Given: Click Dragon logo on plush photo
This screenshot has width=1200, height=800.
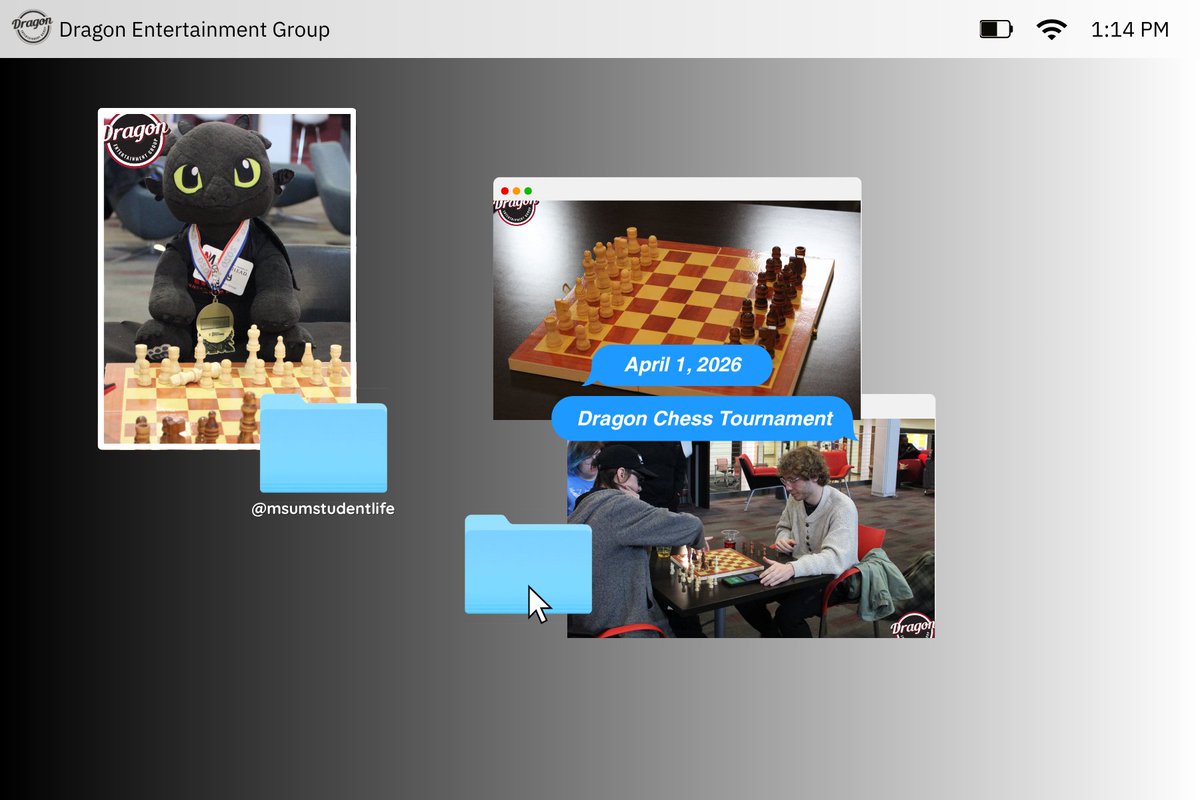Looking at the screenshot, I should pyautogui.click(x=136, y=139).
